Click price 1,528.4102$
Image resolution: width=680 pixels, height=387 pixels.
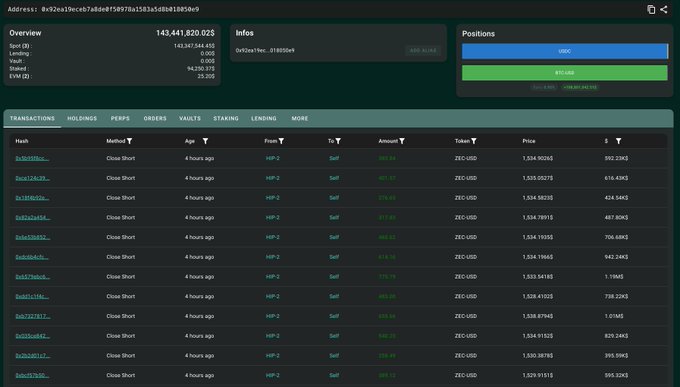pos(537,297)
